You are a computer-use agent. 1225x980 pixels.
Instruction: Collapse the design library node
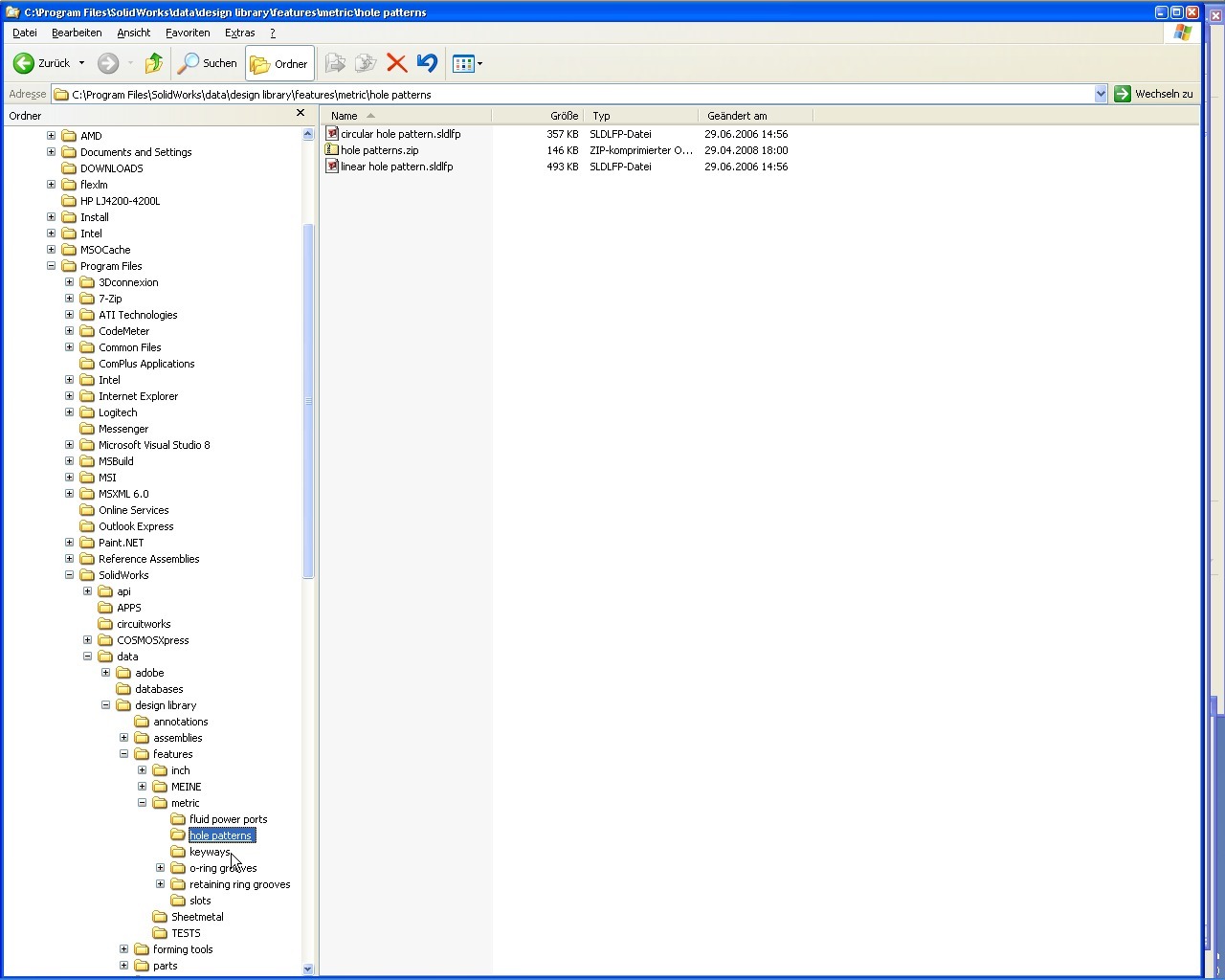[106, 705]
